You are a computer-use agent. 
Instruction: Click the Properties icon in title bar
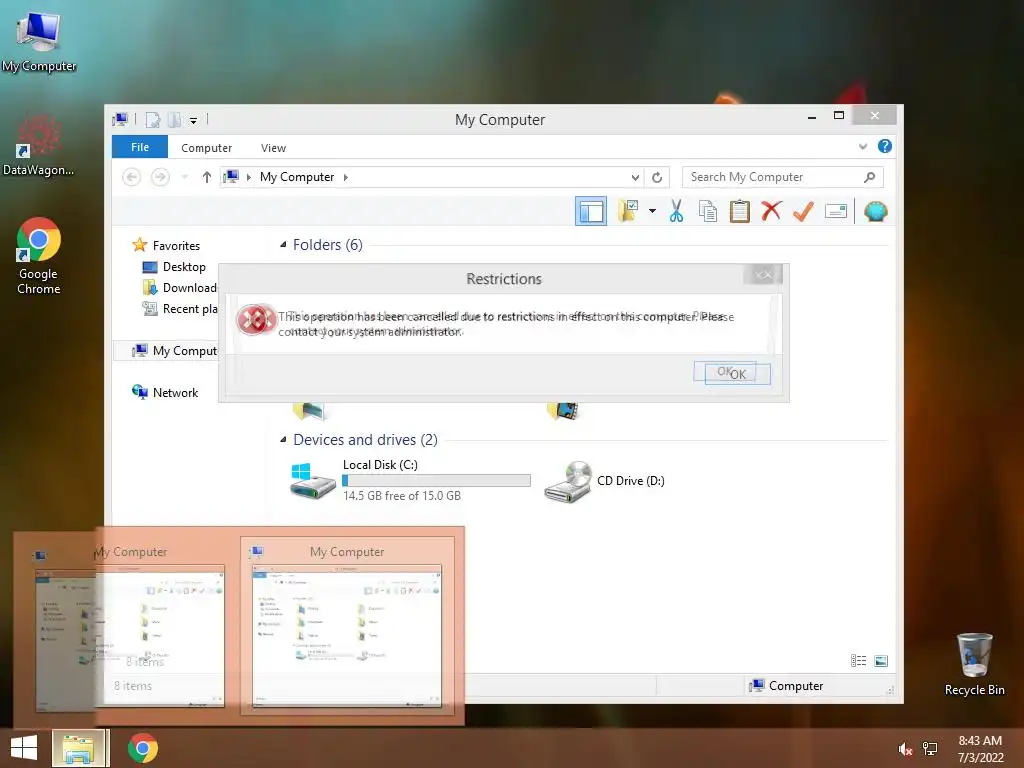click(153, 120)
